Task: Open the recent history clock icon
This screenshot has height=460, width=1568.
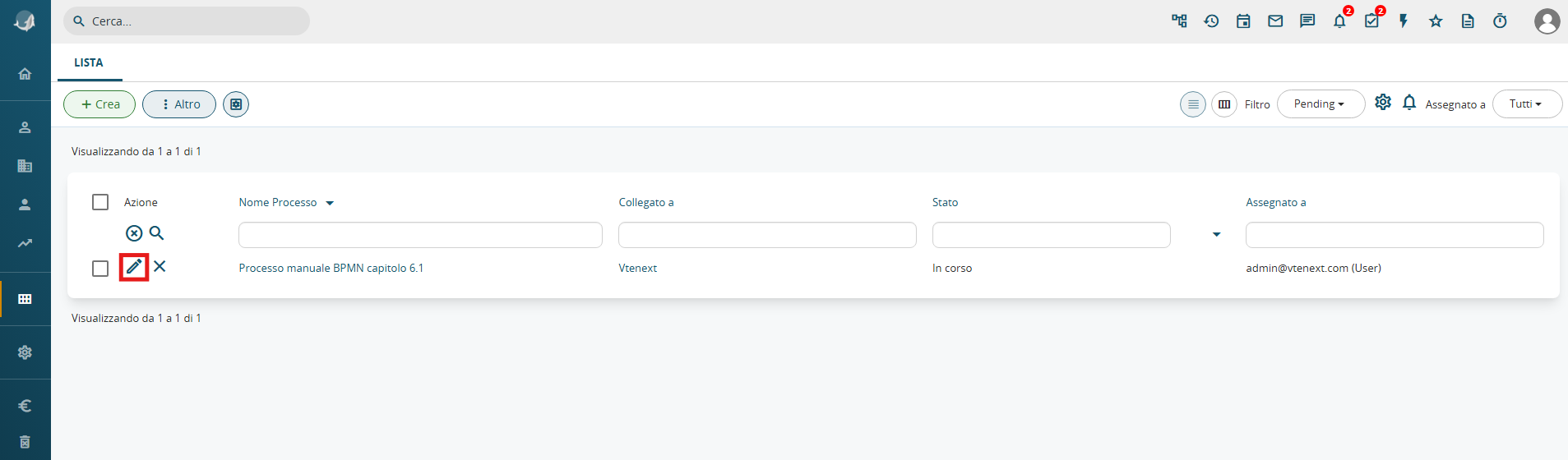Action: (x=1211, y=21)
